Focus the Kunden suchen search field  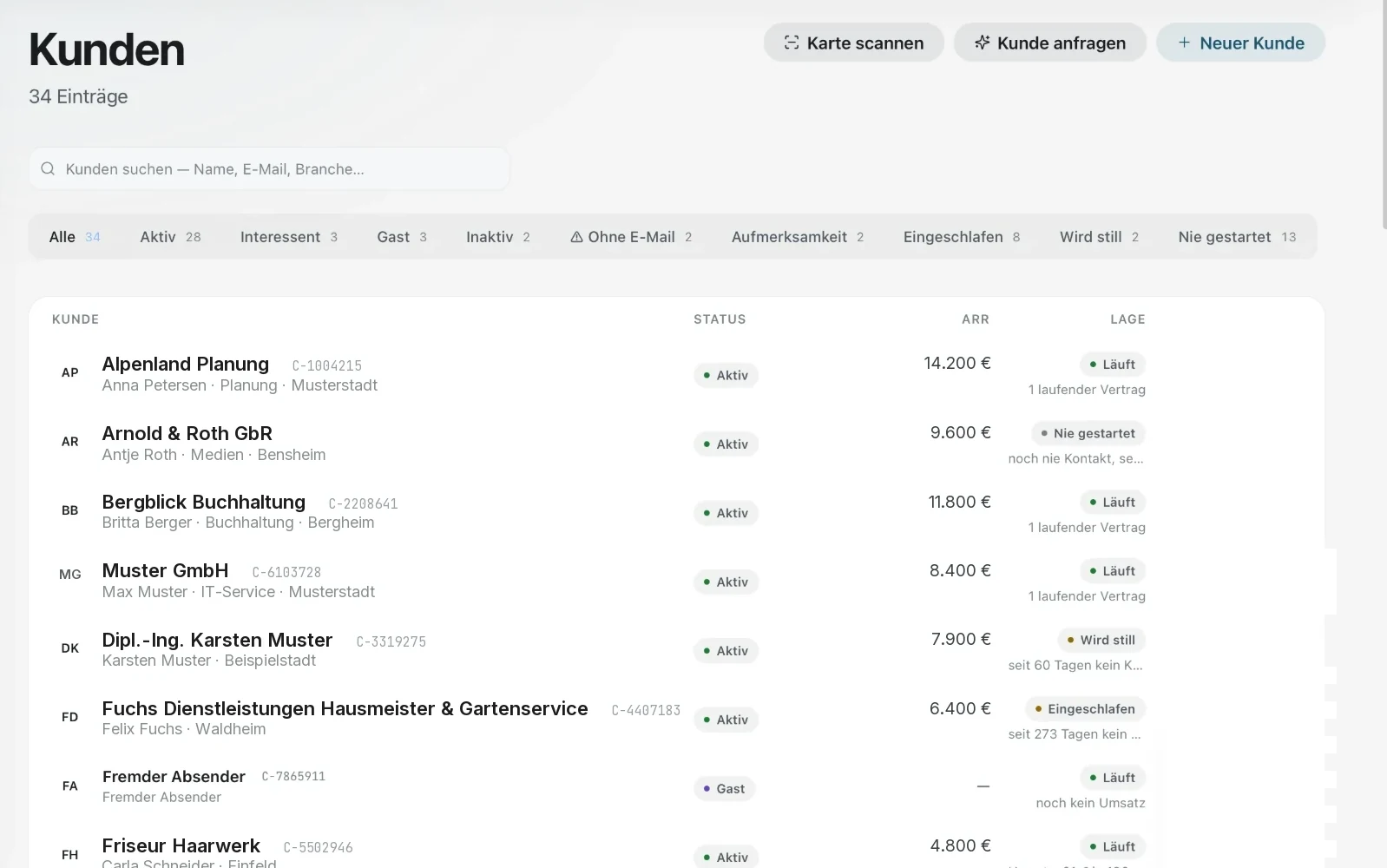pyautogui.click(x=269, y=168)
